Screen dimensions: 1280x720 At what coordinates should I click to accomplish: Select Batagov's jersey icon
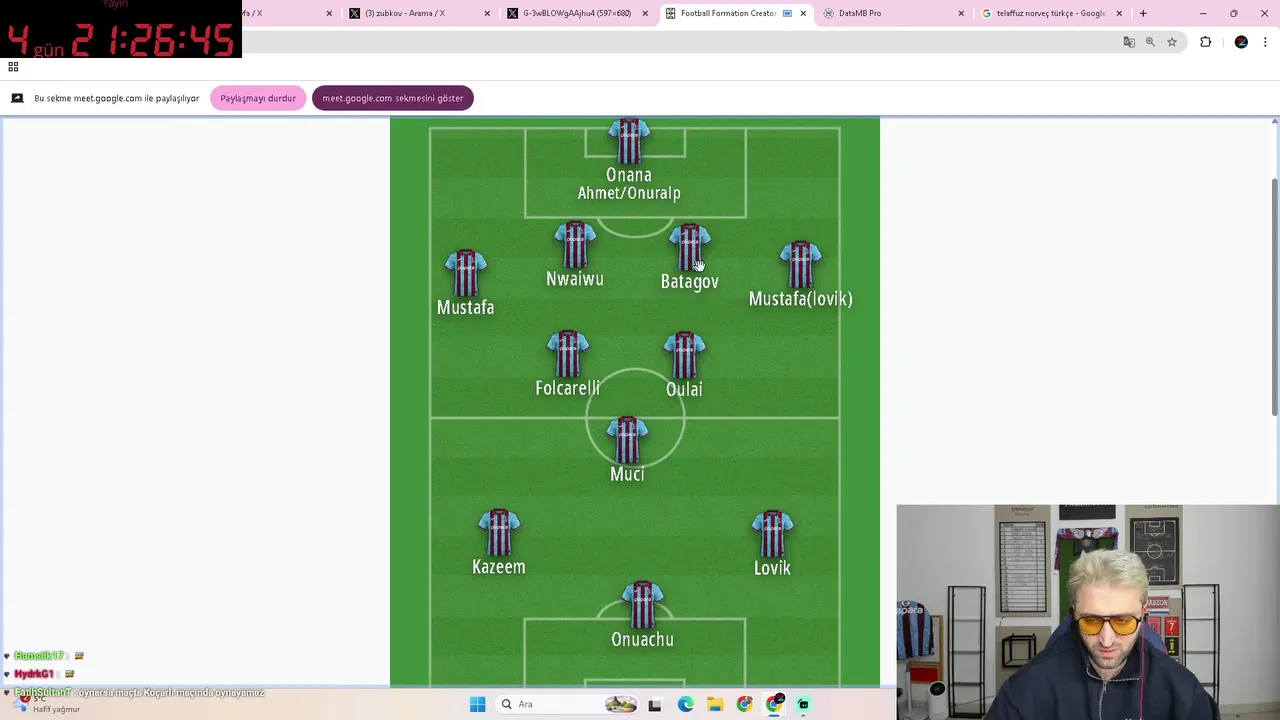[690, 248]
